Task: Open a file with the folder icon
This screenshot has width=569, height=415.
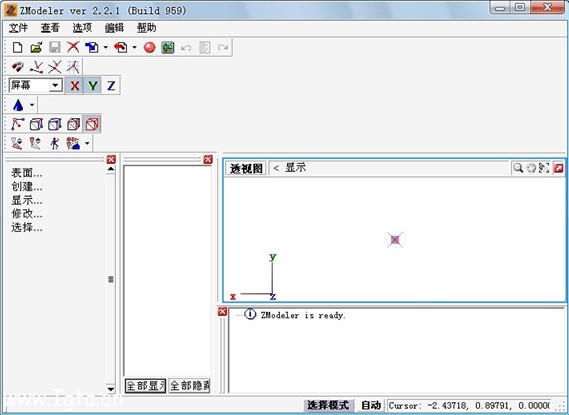Action: [x=36, y=48]
